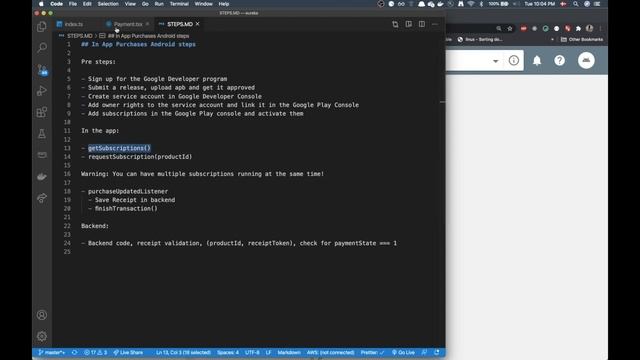The width and height of the screenshot is (640, 360).
Task: Open editor More Actions ellipsis menu
Action: (x=435, y=24)
